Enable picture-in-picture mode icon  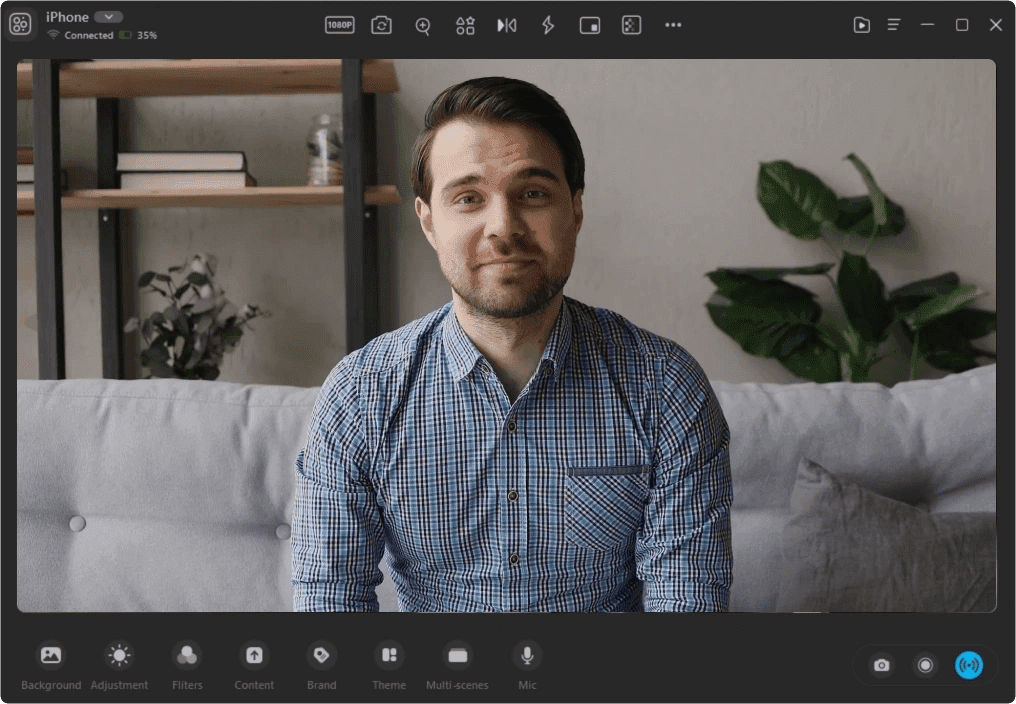(x=590, y=25)
